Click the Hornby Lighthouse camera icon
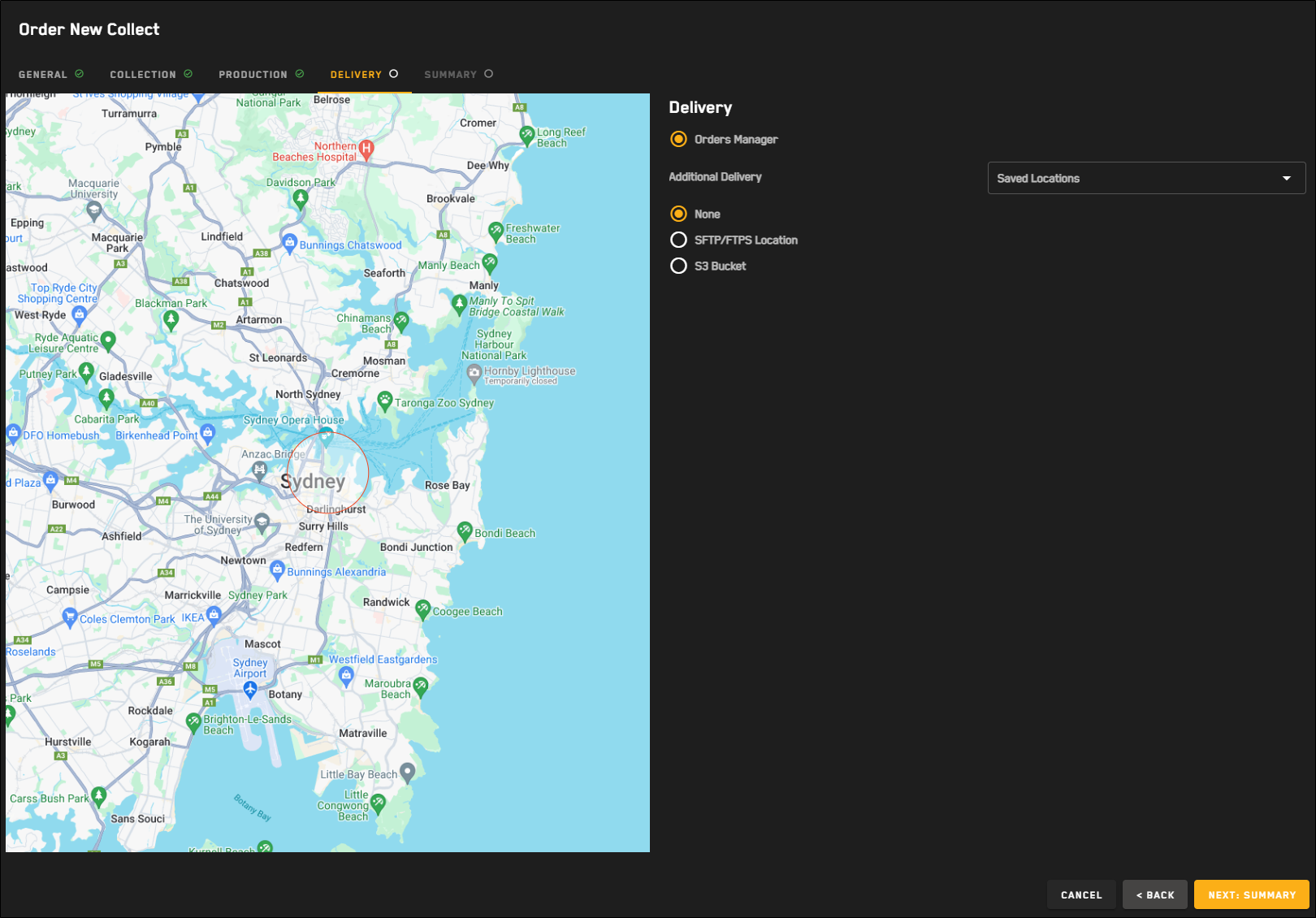Viewport: 1316px width, 918px height. click(474, 374)
